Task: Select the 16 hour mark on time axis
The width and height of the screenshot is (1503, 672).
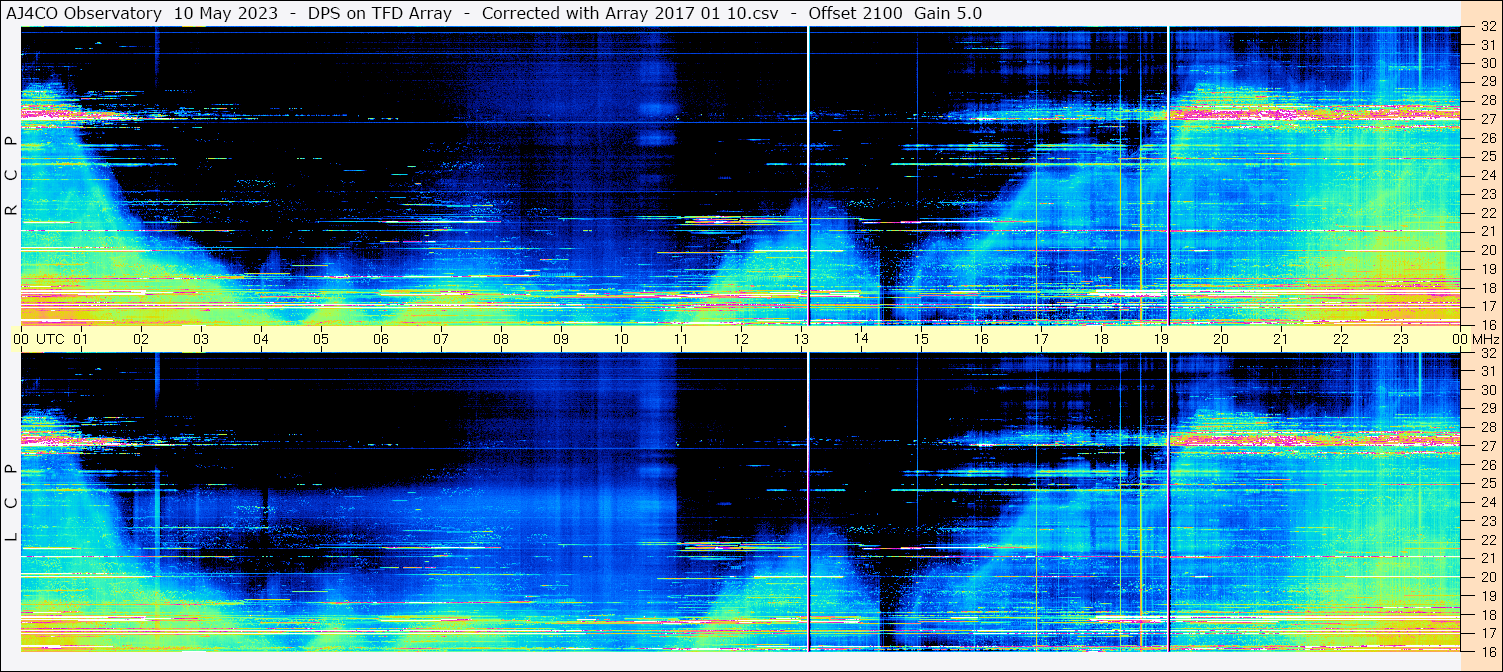Action: click(980, 339)
